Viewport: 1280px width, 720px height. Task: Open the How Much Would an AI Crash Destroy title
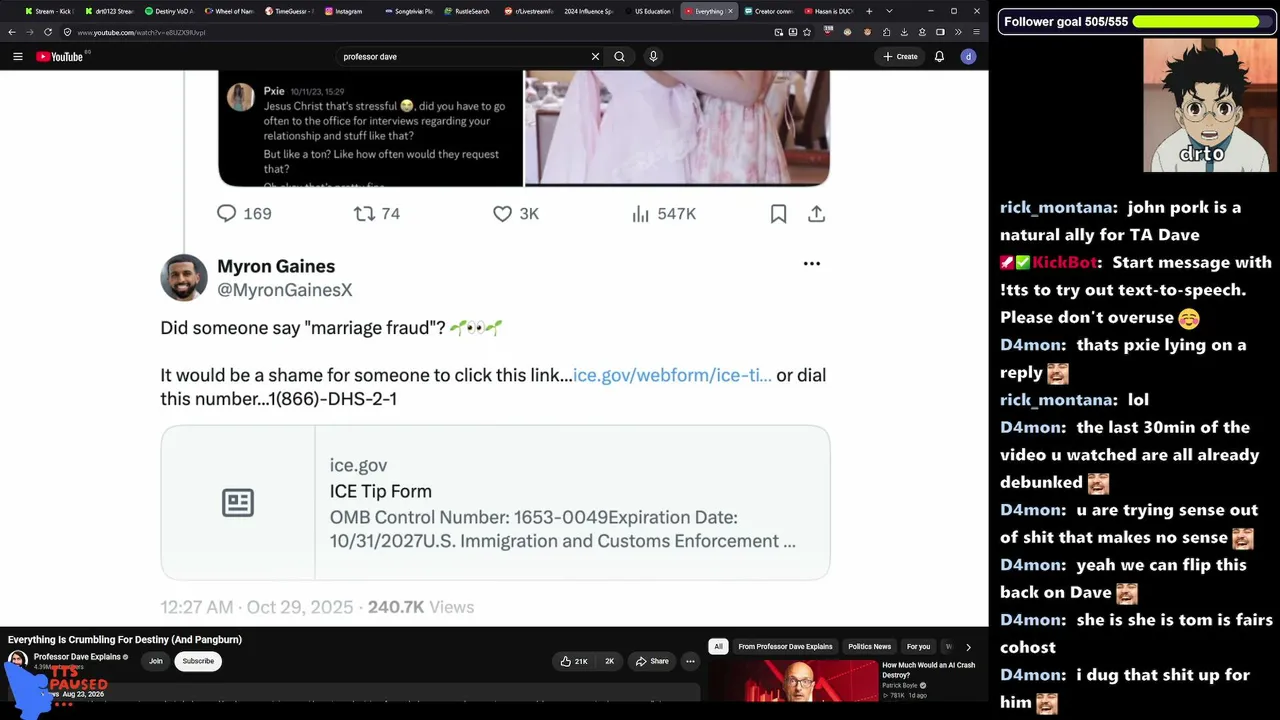point(929,670)
